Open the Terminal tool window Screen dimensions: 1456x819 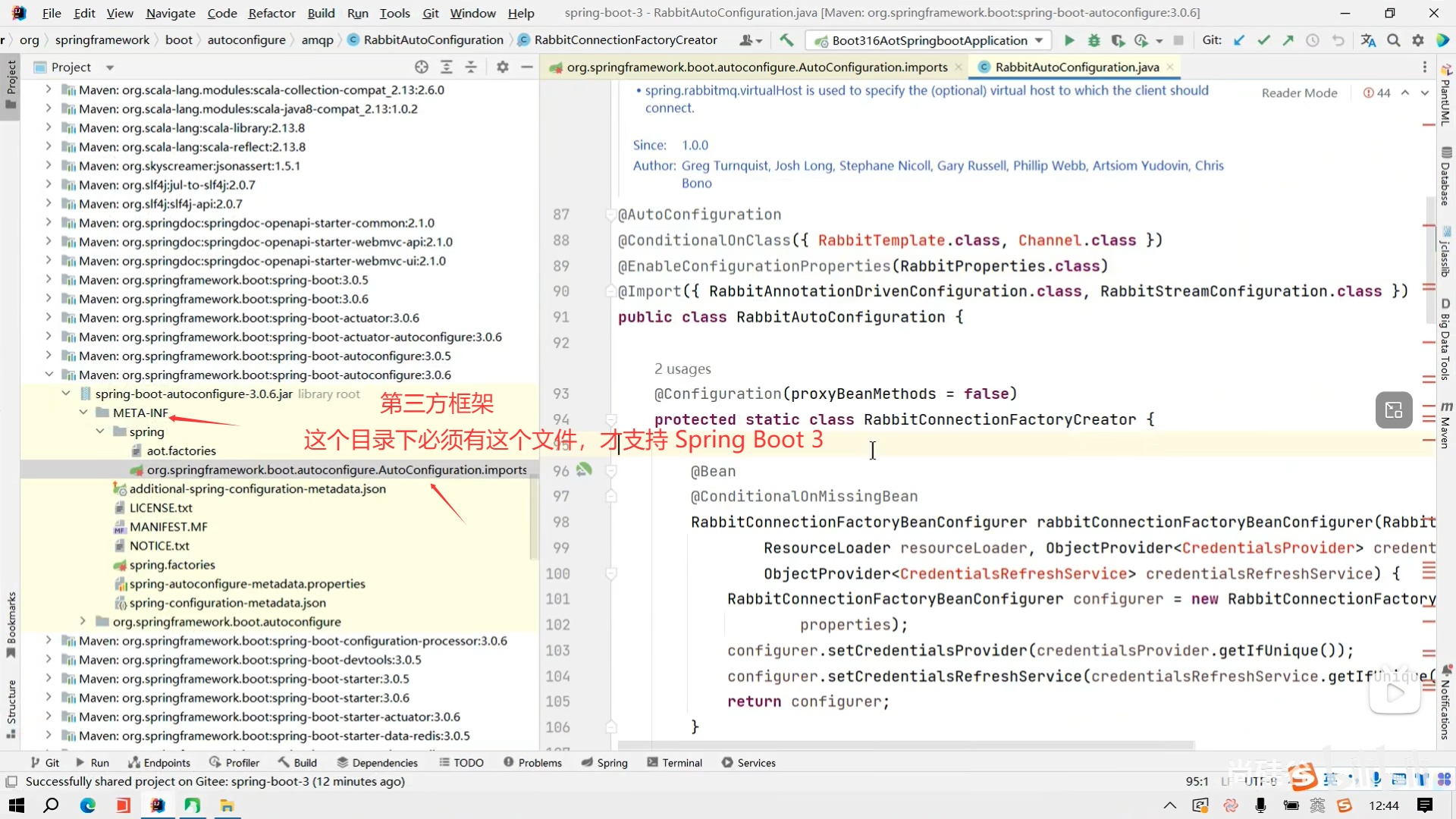tap(674, 763)
